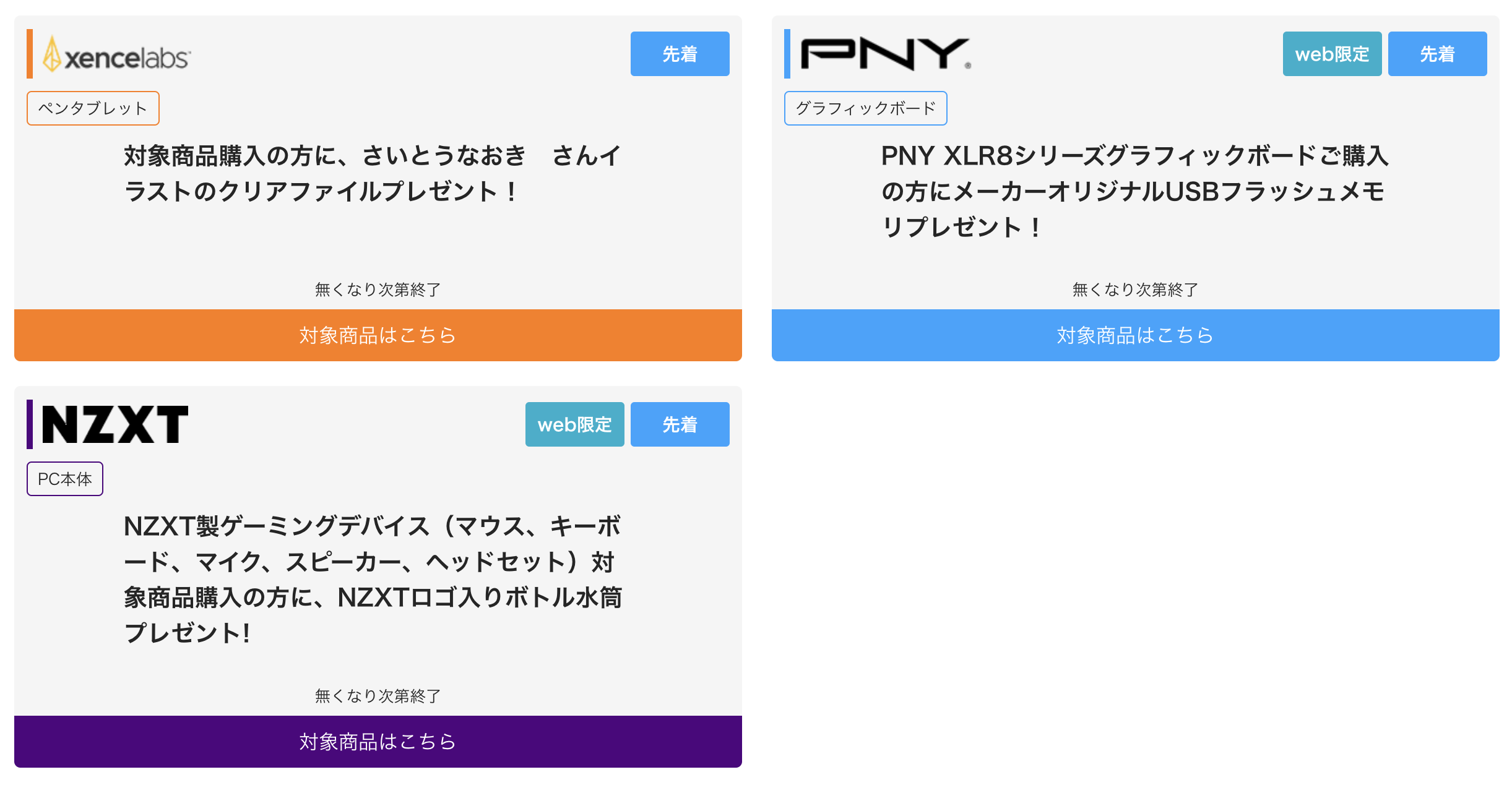1512x785 pixels.
Task: Open the blue 対象商品はこちら button for PNY
Action: click(x=1135, y=335)
